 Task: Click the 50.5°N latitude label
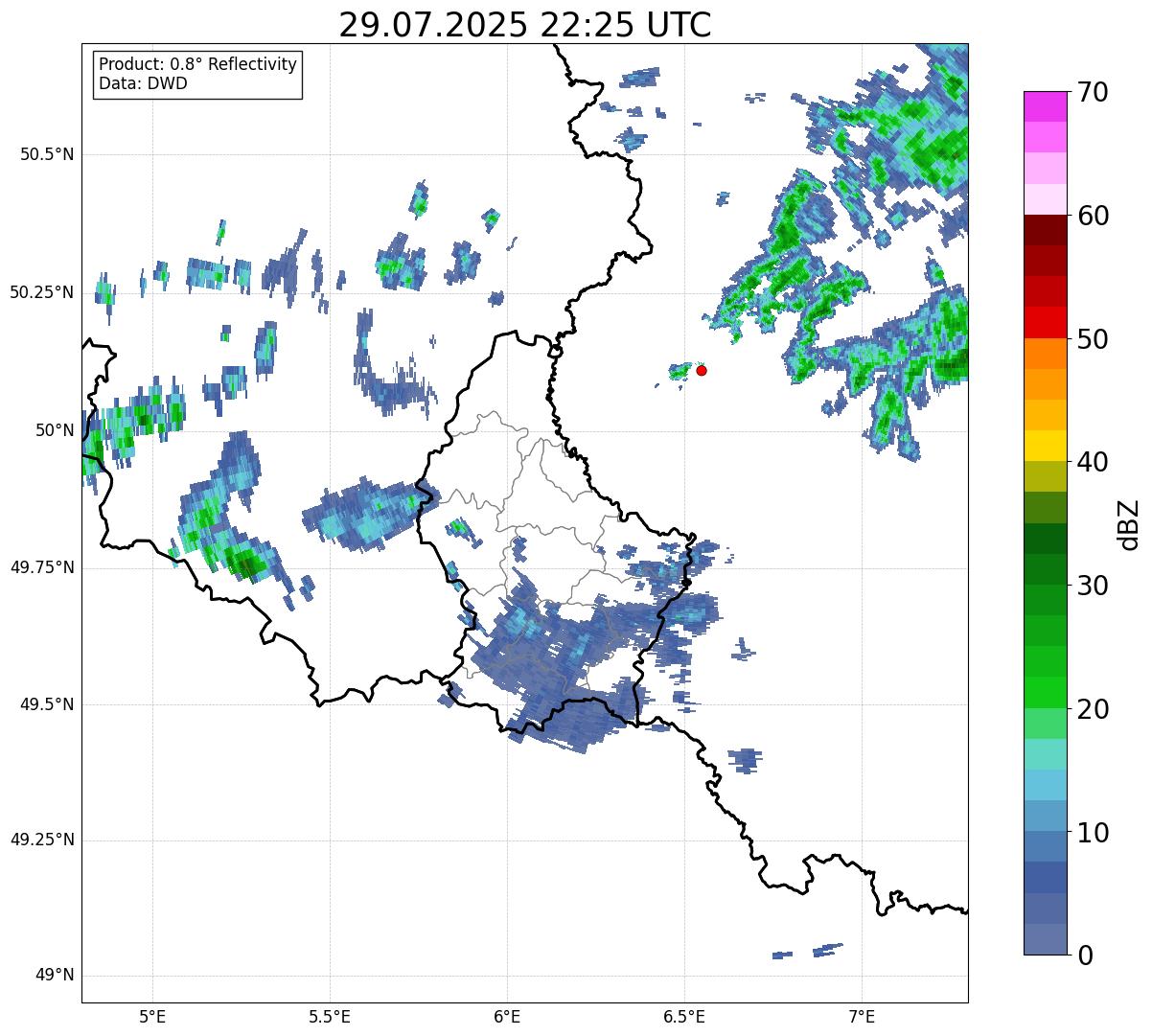[47, 154]
